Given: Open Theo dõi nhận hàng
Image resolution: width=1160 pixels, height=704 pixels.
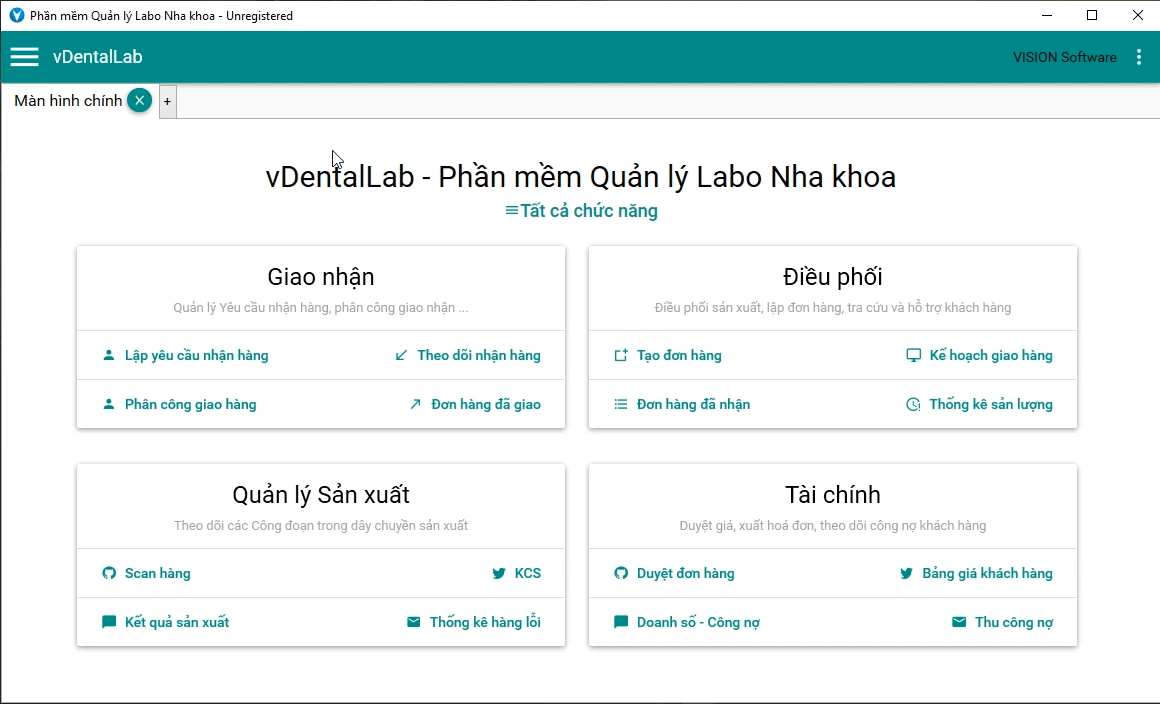Looking at the screenshot, I should tap(478, 355).
